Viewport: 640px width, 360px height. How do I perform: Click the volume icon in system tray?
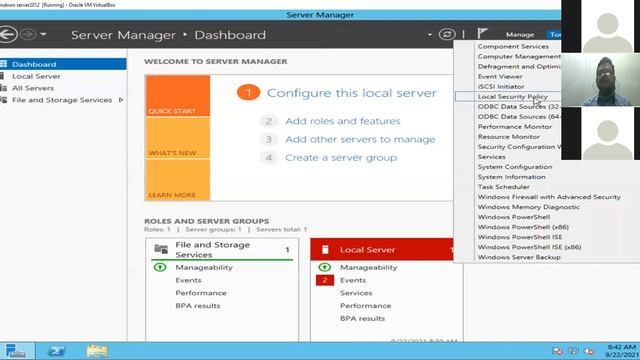pos(589,351)
